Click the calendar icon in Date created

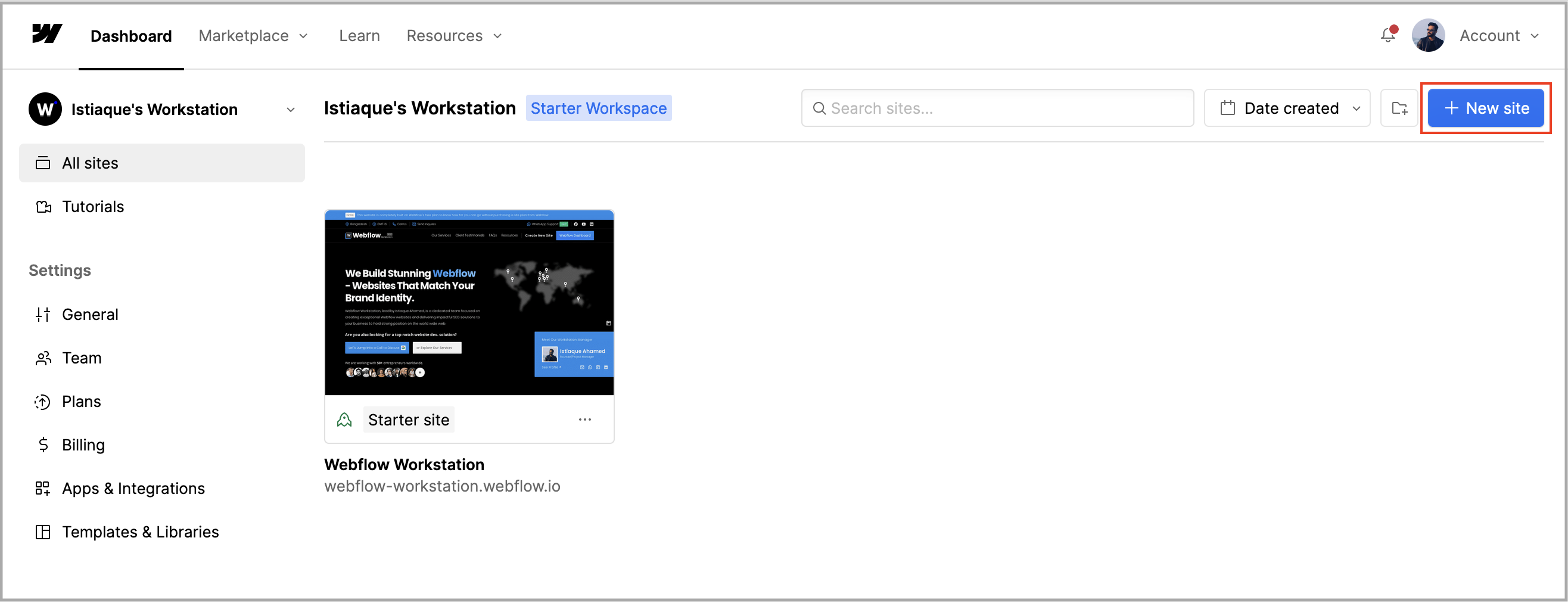pos(1228,108)
